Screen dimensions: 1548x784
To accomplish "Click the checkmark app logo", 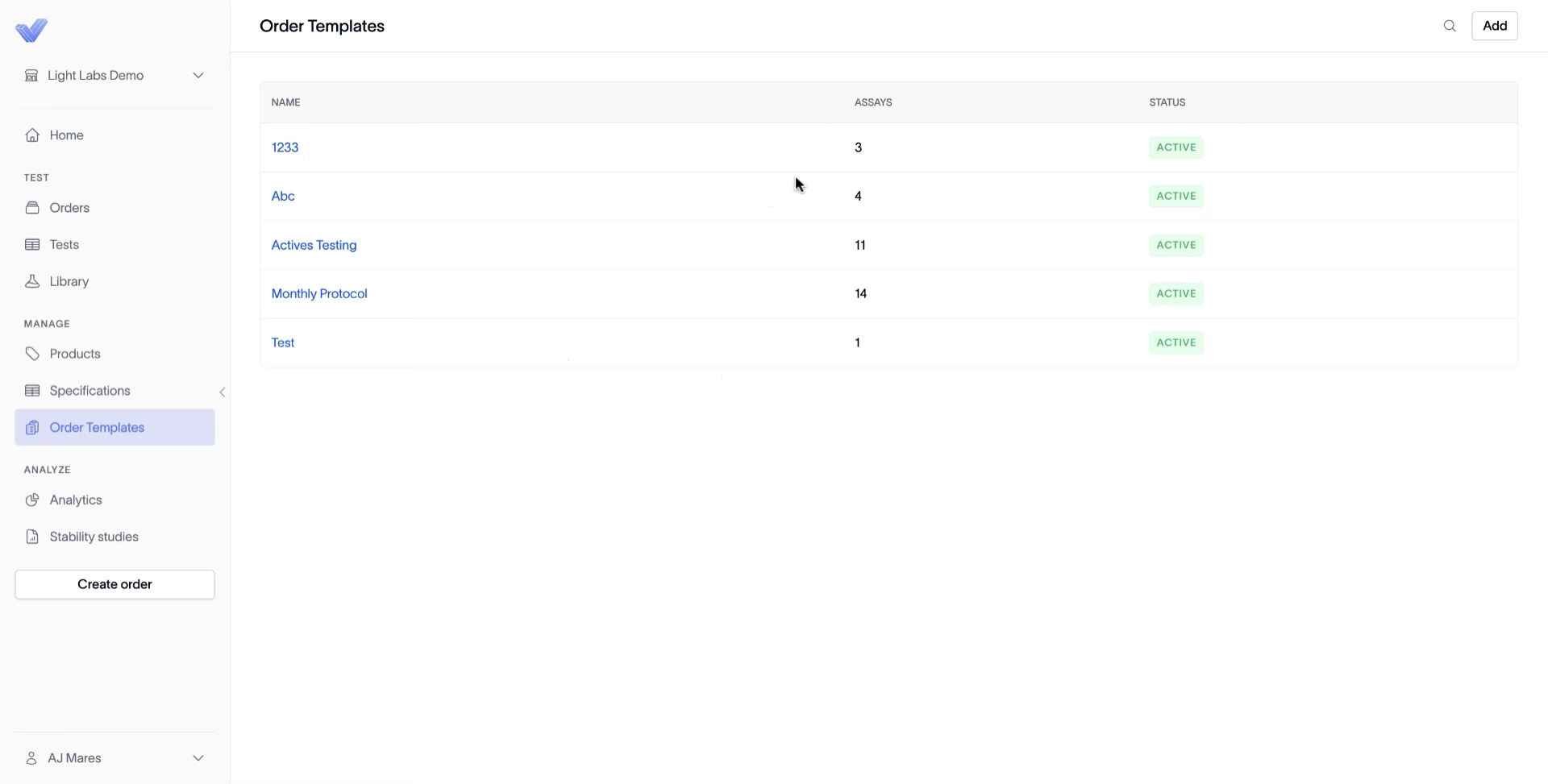I will pyautogui.click(x=31, y=31).
